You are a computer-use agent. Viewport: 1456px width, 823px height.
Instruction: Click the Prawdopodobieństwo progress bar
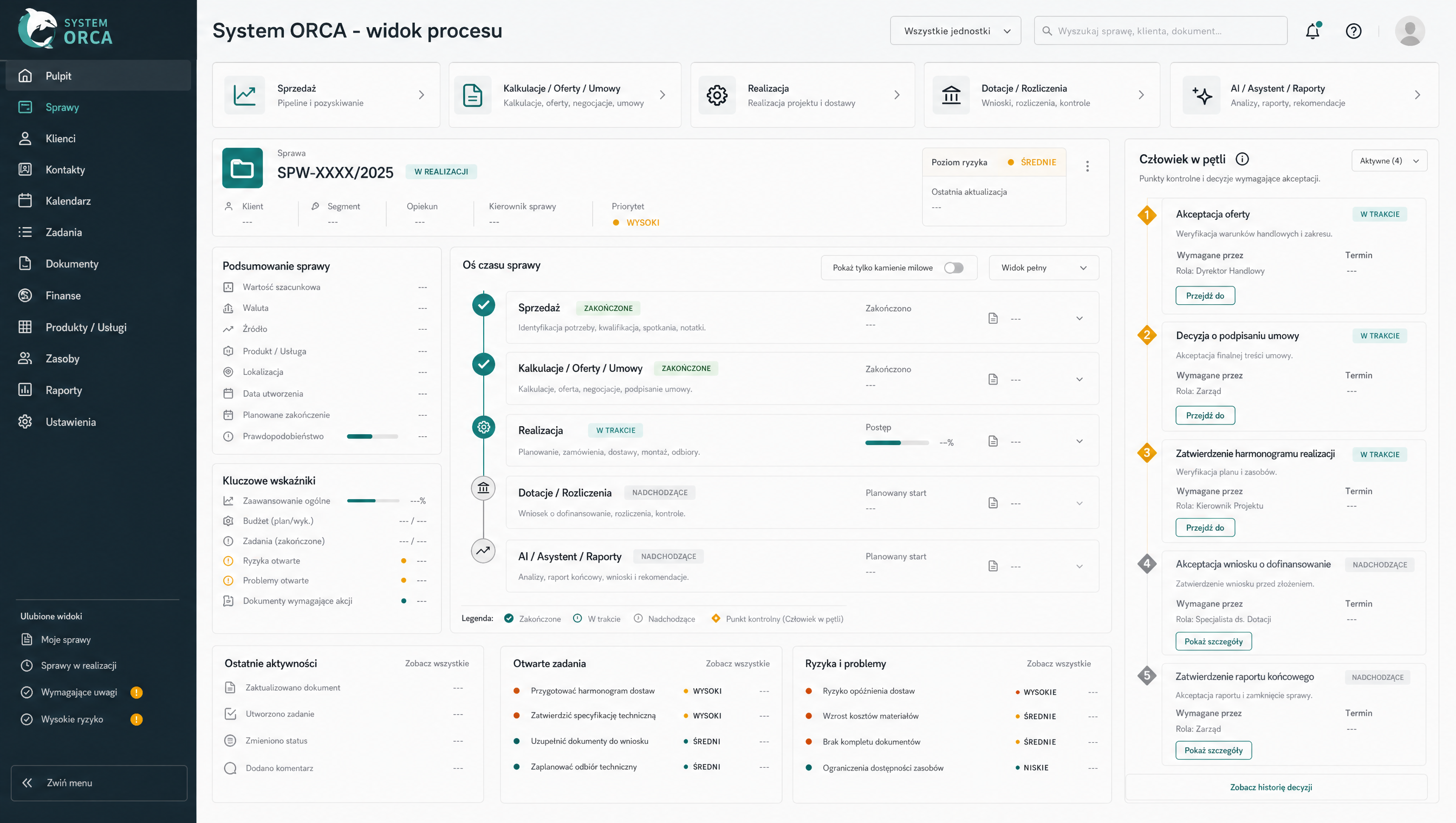point(372,436)
